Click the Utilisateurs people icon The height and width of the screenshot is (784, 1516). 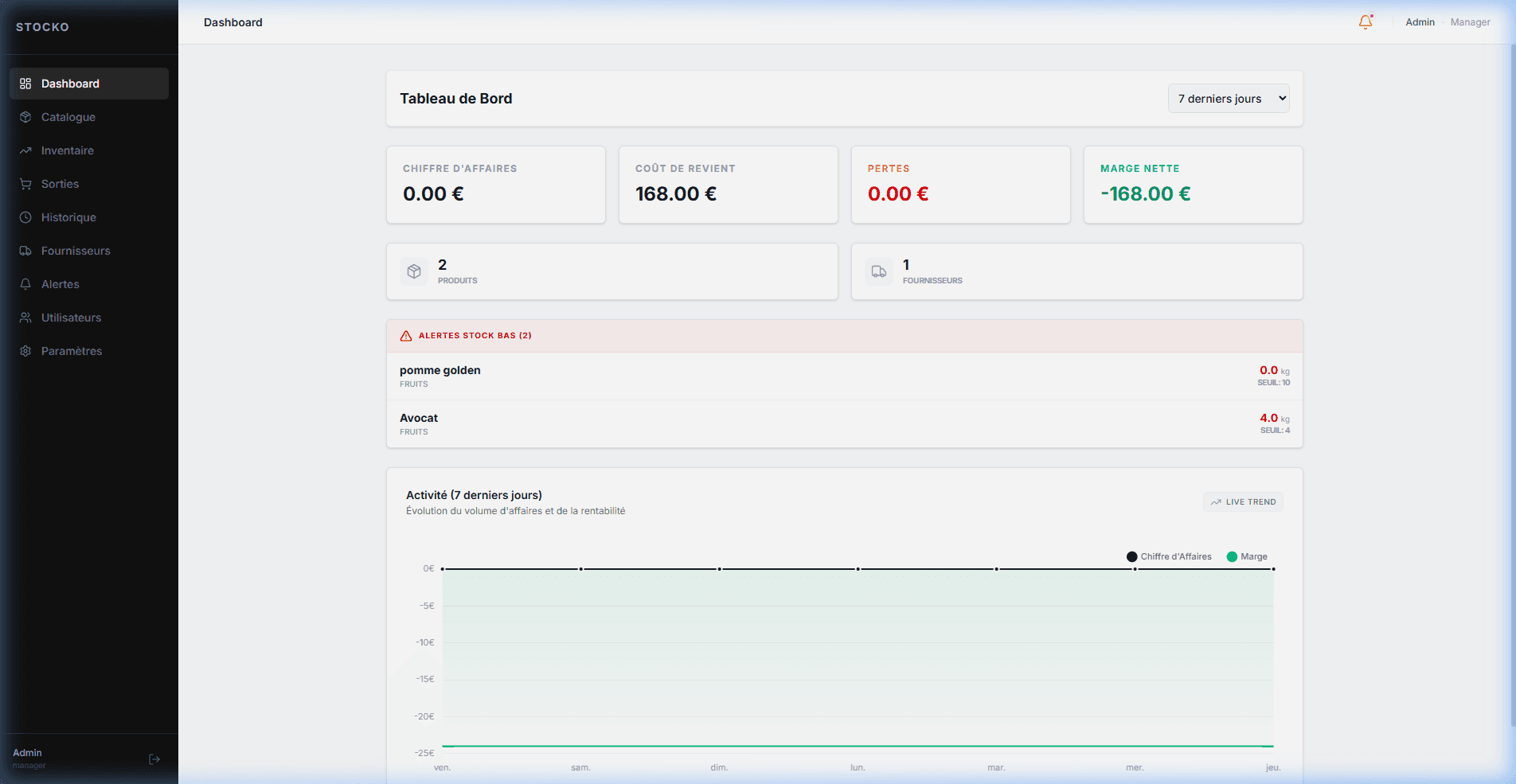(x=25, y=318)
